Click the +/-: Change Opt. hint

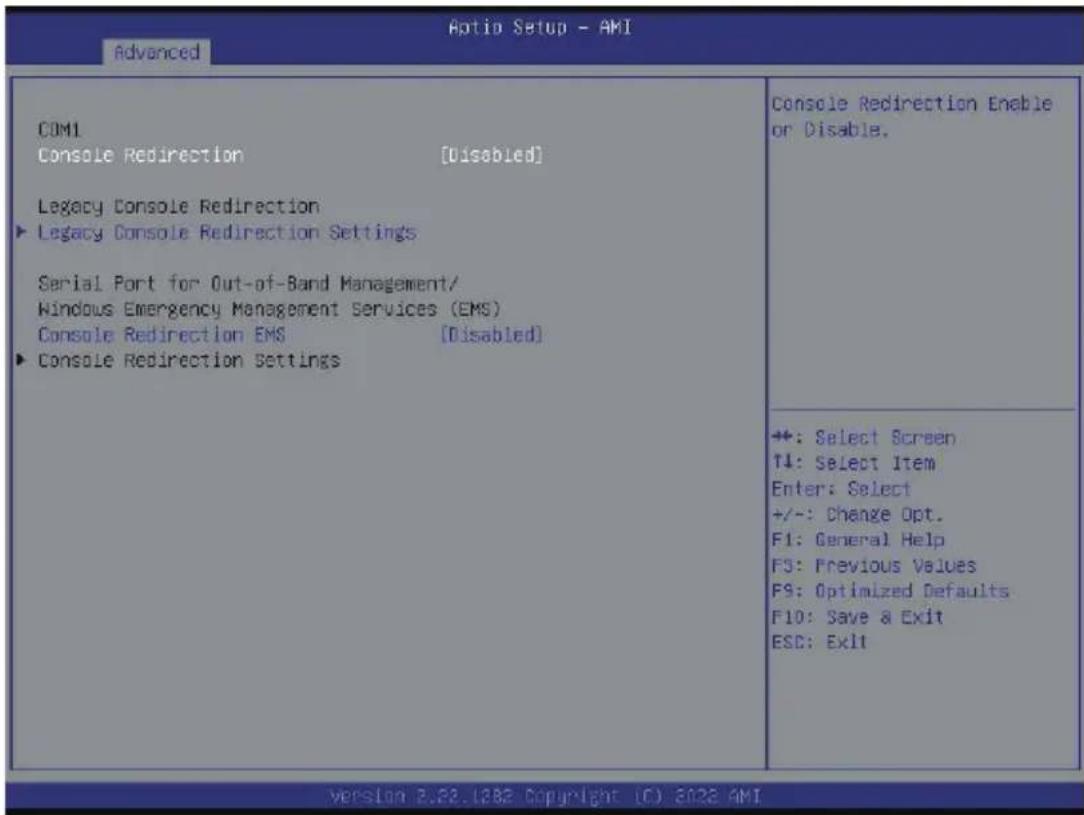[x=857, y=514]
